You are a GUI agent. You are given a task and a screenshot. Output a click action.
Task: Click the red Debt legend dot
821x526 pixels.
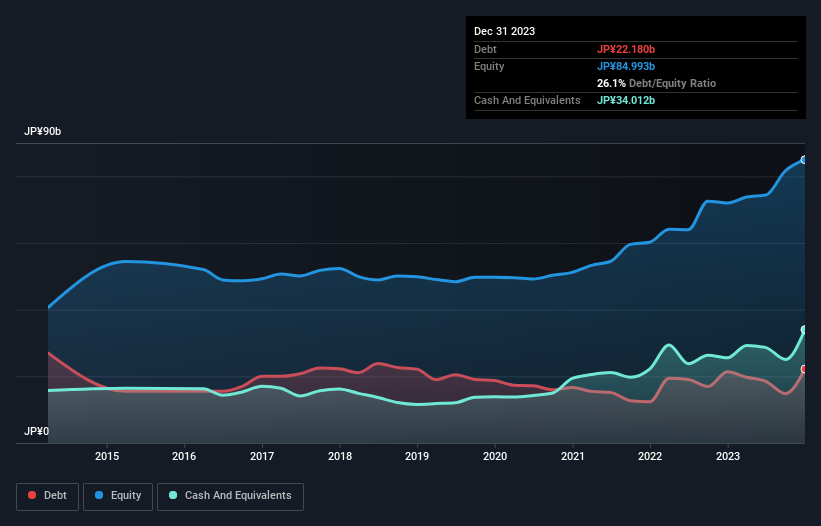point(32,495)
